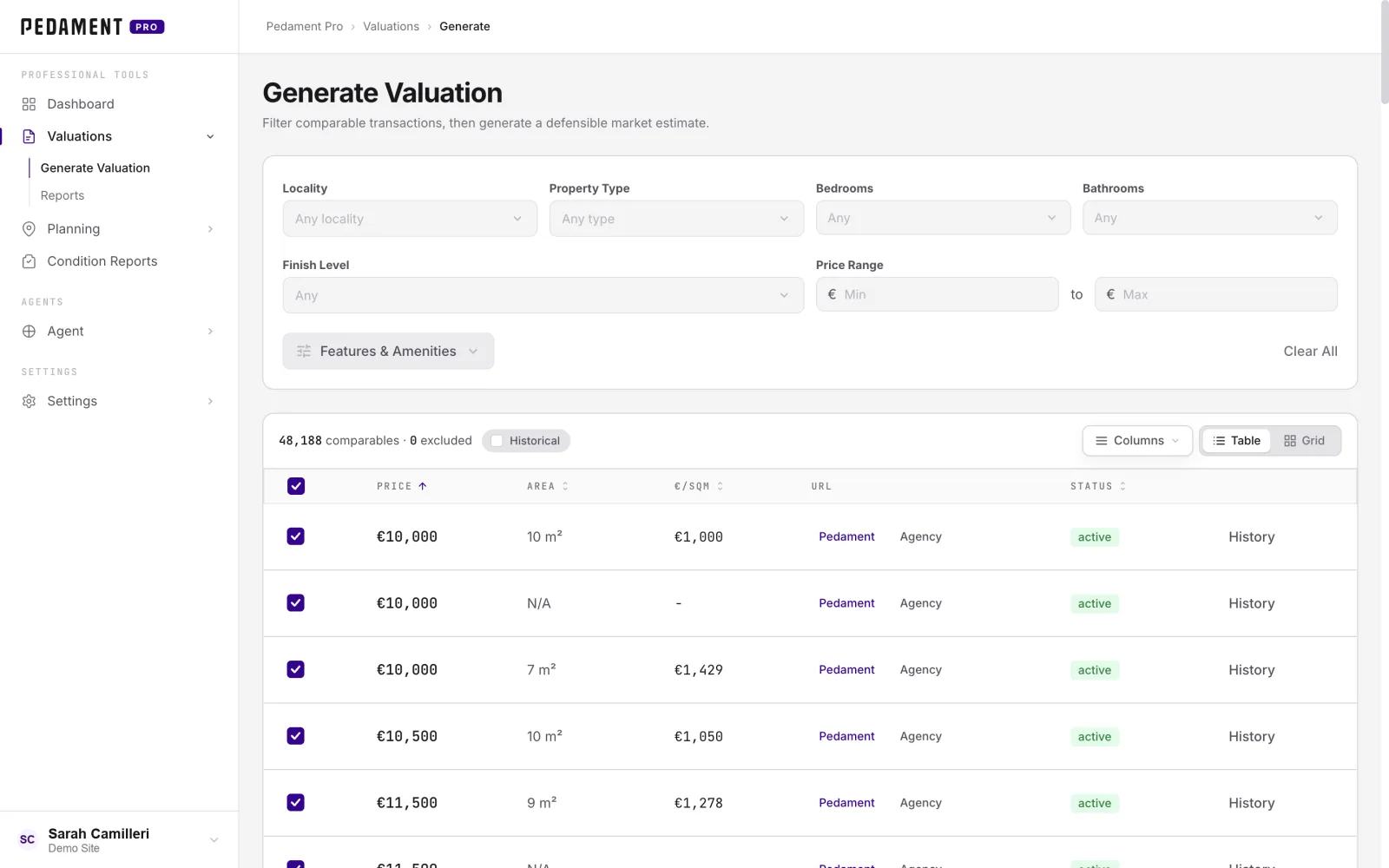
Task: Click the page vertical scrollbar
Action: tap(1384, 52)
